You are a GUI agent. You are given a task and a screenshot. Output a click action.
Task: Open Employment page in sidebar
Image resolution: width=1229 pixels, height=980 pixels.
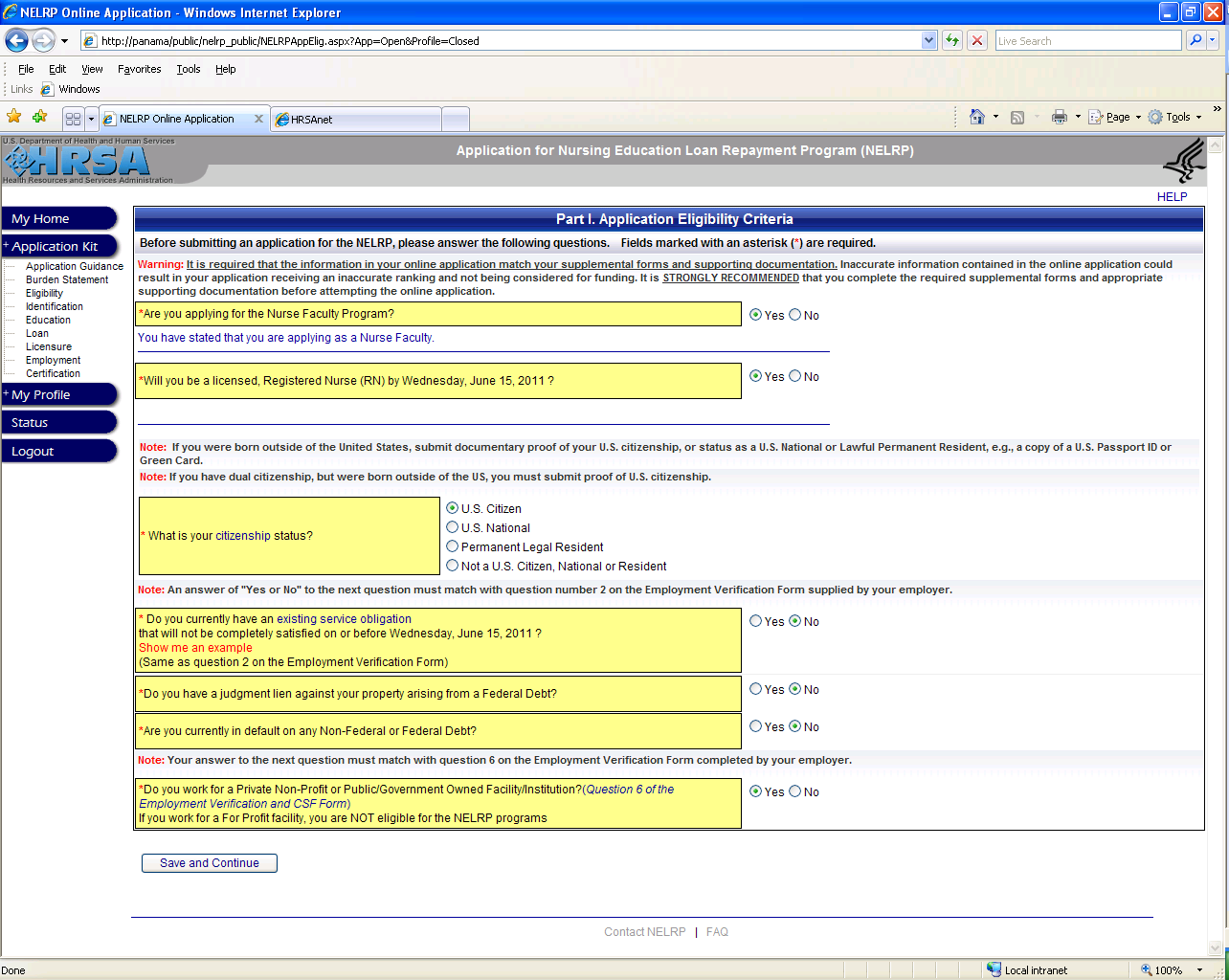53,360
